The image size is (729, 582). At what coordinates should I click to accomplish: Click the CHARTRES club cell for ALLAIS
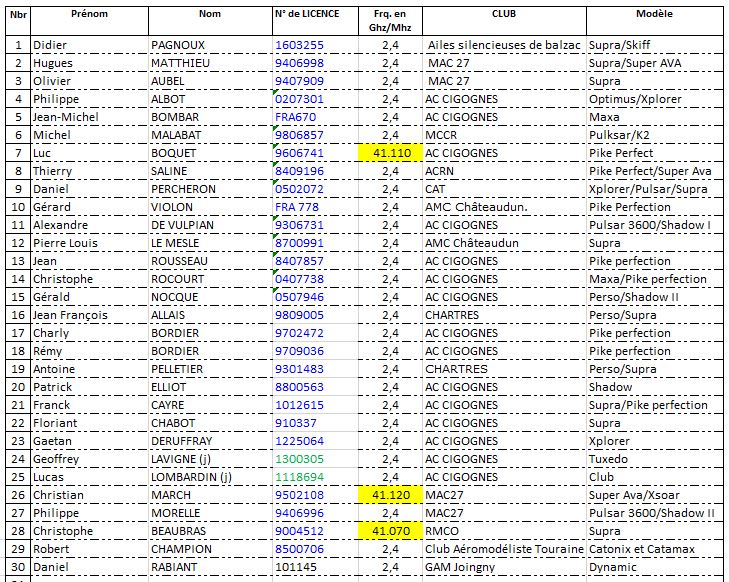tap(504, 315)
